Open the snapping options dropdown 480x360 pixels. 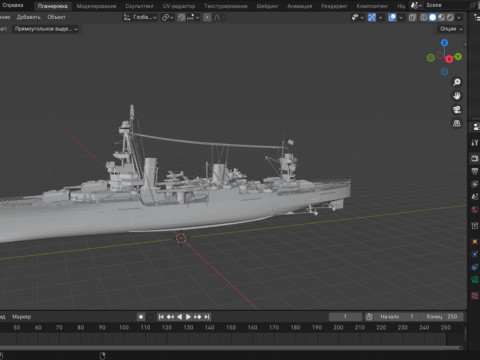point(193,17)
